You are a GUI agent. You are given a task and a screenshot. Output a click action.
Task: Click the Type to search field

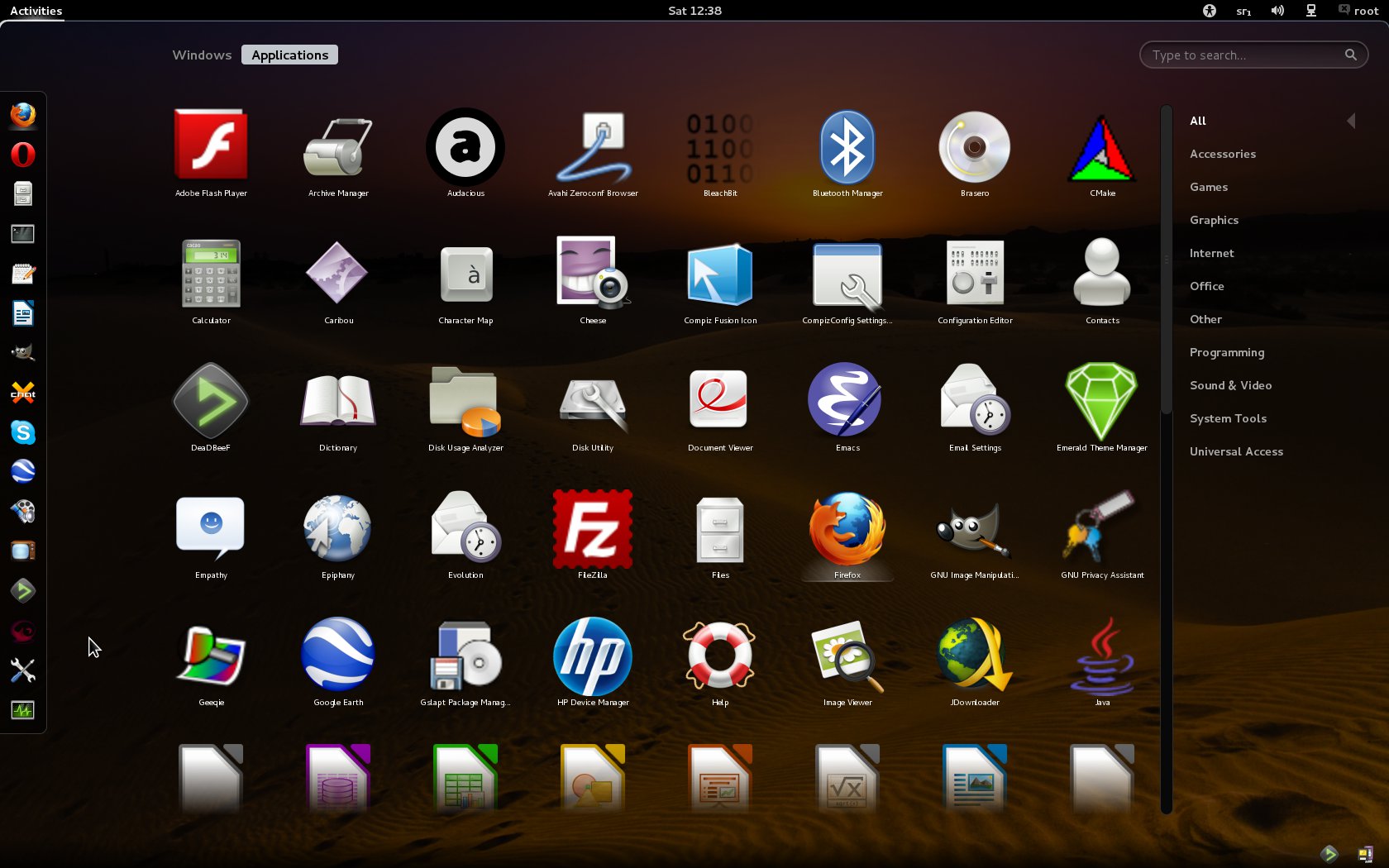[1244, 55]
